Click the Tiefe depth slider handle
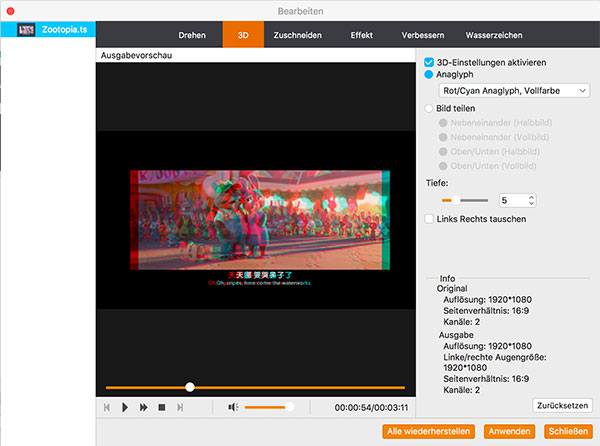The image size is (600, 446). [x=456, y=200]
